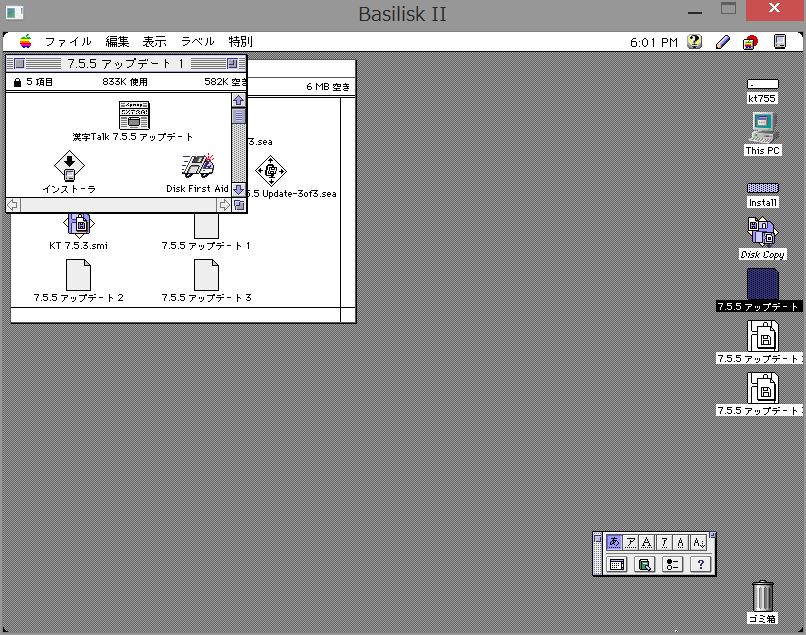The height and width of the screenshot is (635, 806).
Task: Click the zoom box of 7.5.5 アップデート 1 window
Action: point(232,63)
